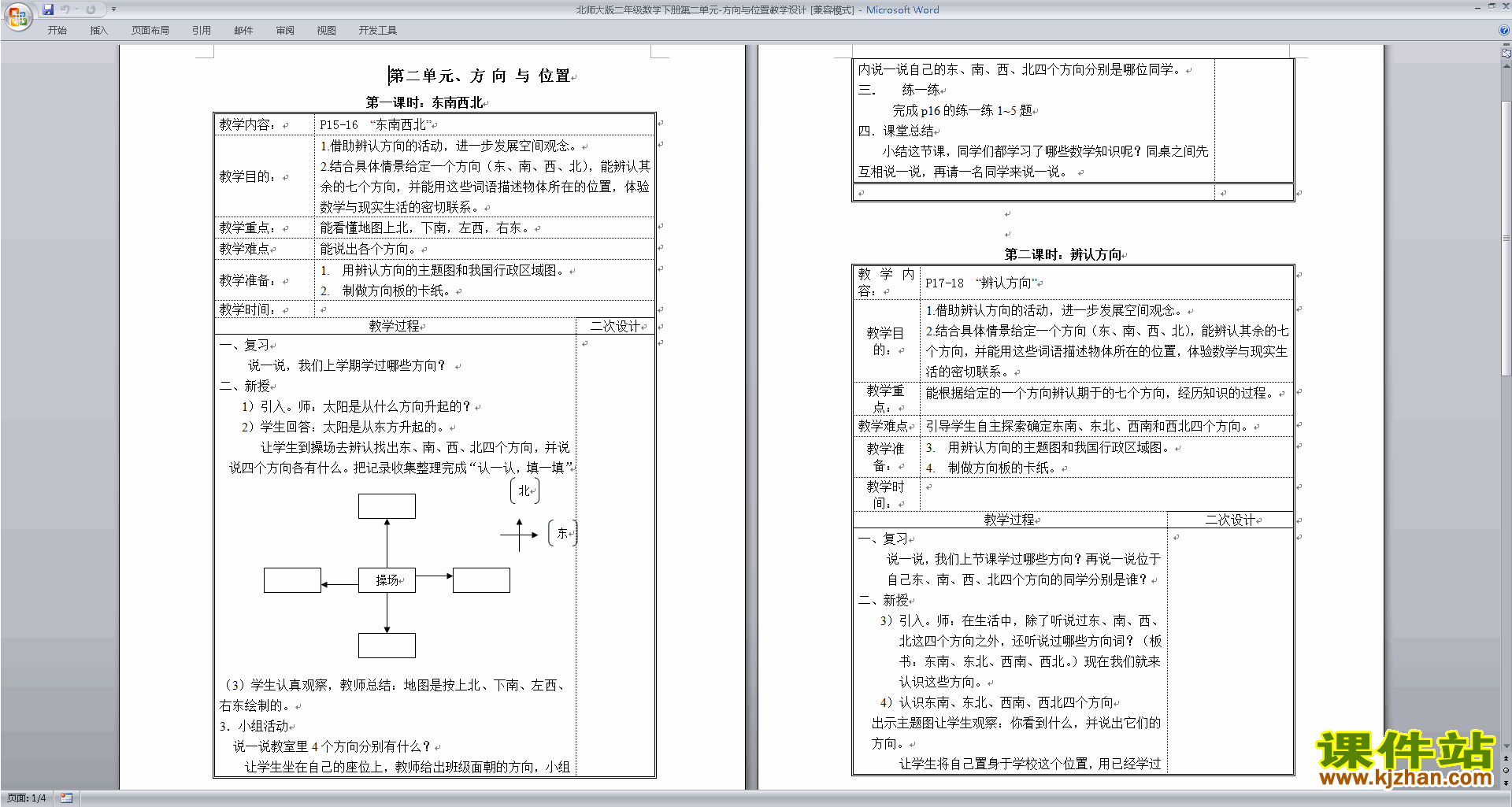Screen dimensions: 1512x807
Task: Click the 教学难点 label in second table
Action: [883, 426]
